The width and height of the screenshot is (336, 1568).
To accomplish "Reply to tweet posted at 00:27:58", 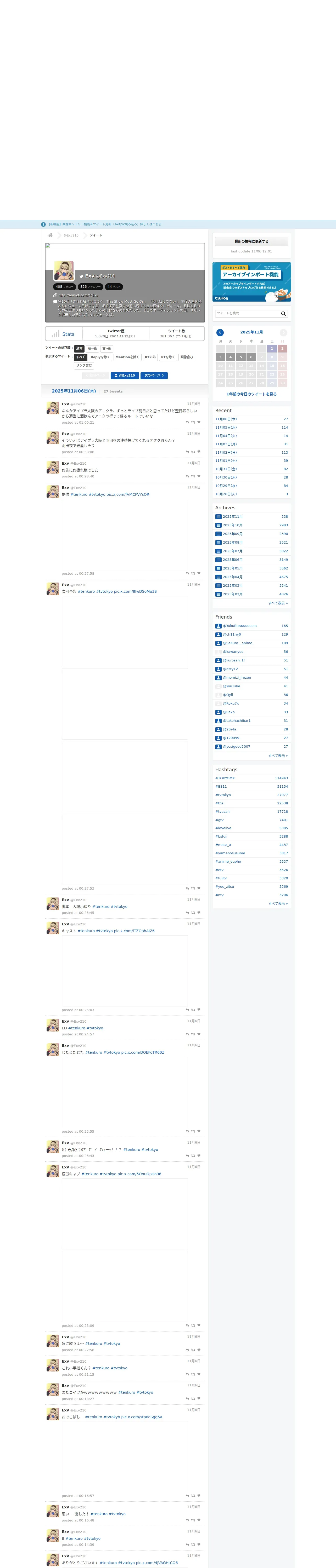I will coord(187,573).
